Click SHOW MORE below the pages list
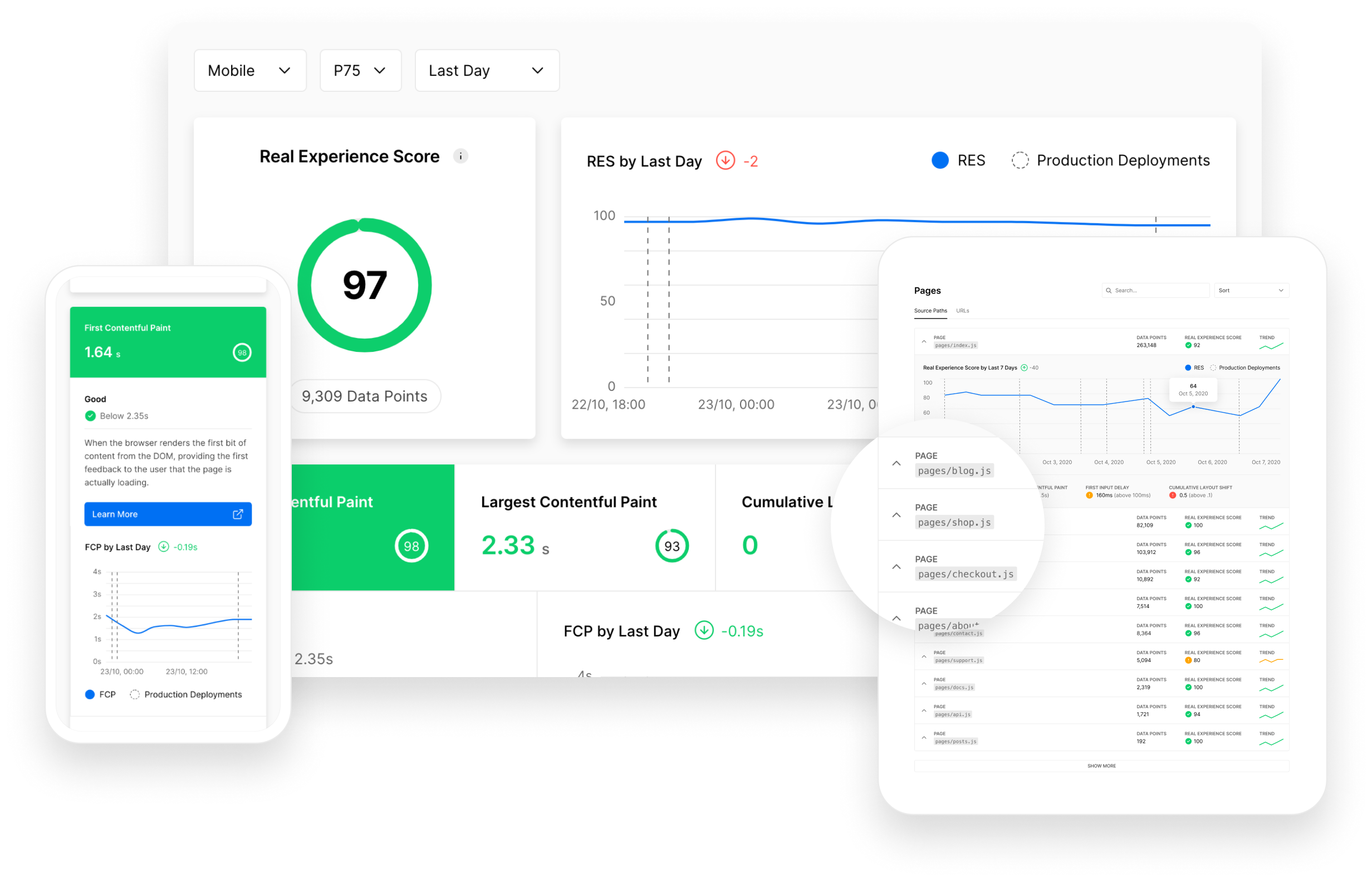1372x882 pixels. click(x=1101, y=766)
